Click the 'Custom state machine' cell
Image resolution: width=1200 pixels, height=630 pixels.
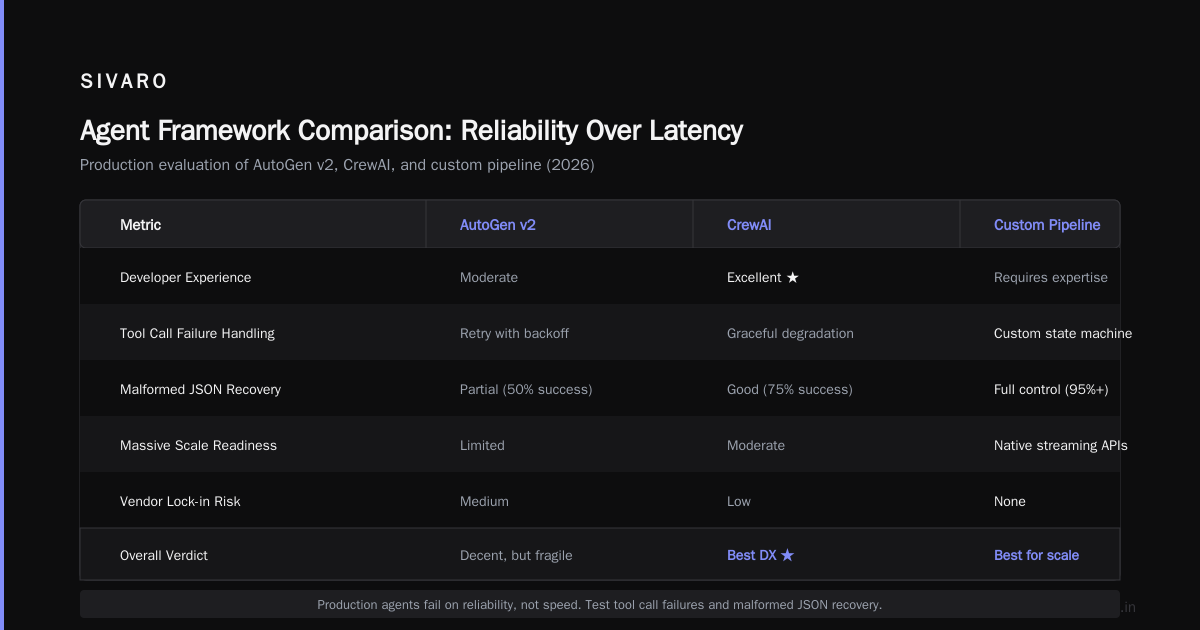[1063, 333]
